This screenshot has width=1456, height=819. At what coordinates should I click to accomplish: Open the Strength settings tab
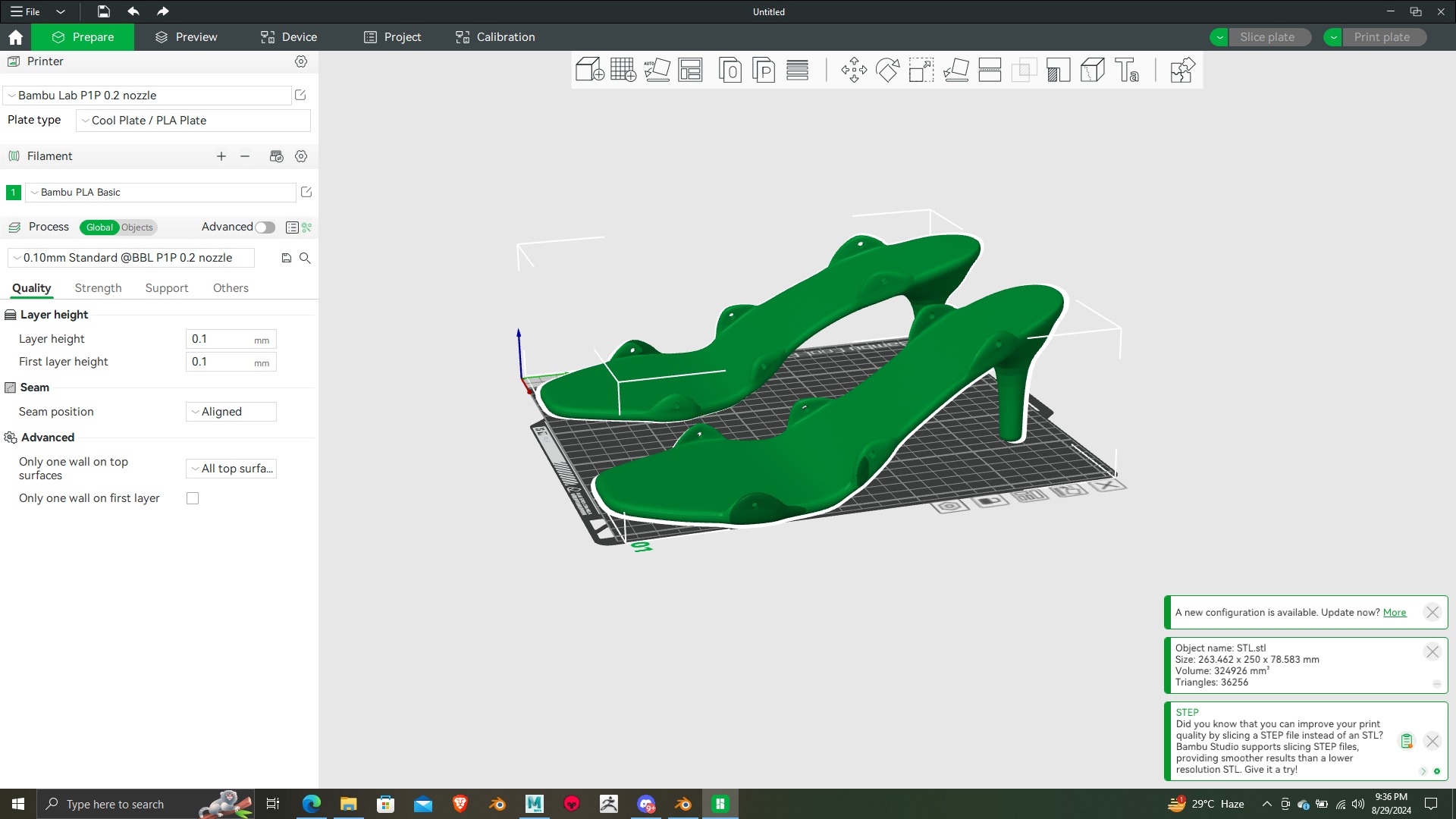[x=98, y=288]
